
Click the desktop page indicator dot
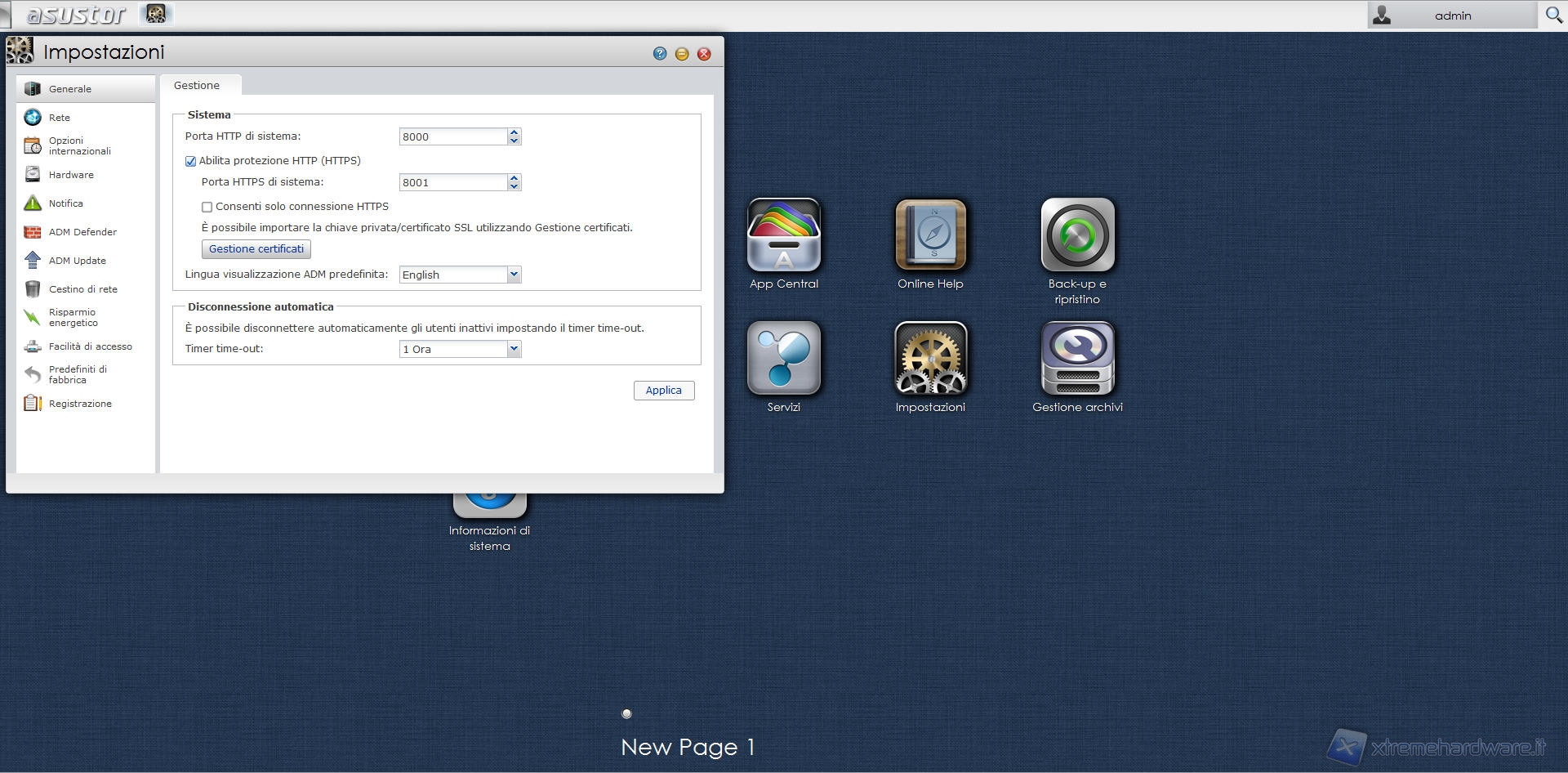[626, 713]
